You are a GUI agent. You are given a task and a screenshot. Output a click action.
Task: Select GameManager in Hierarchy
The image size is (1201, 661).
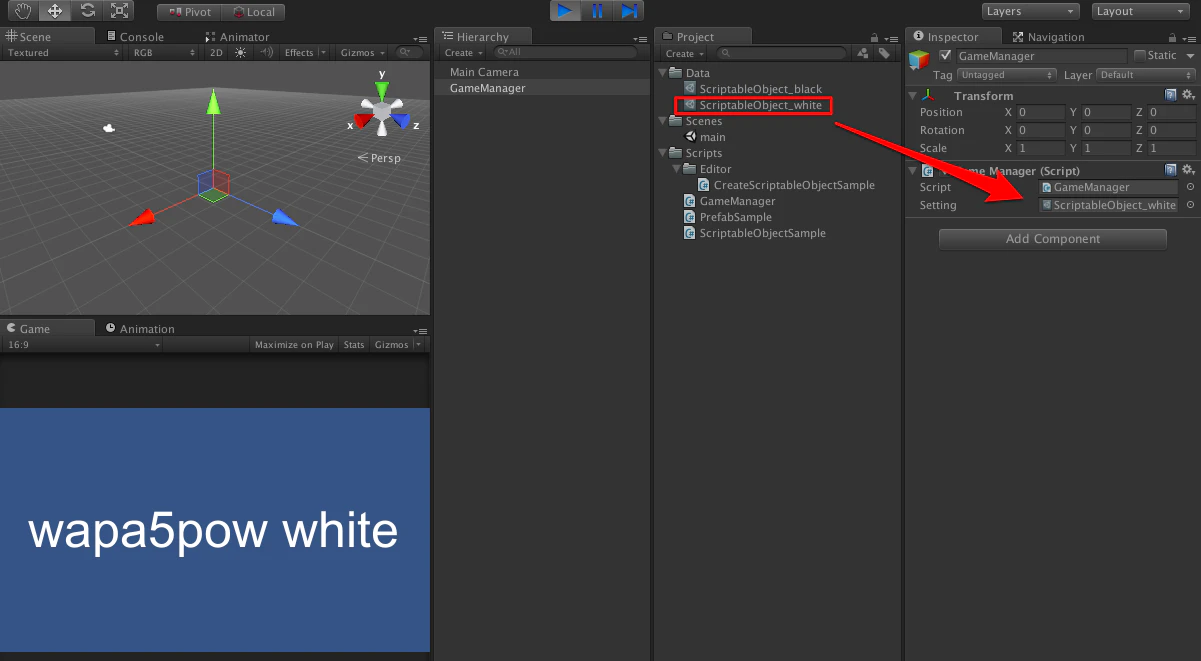pos(542,88)
